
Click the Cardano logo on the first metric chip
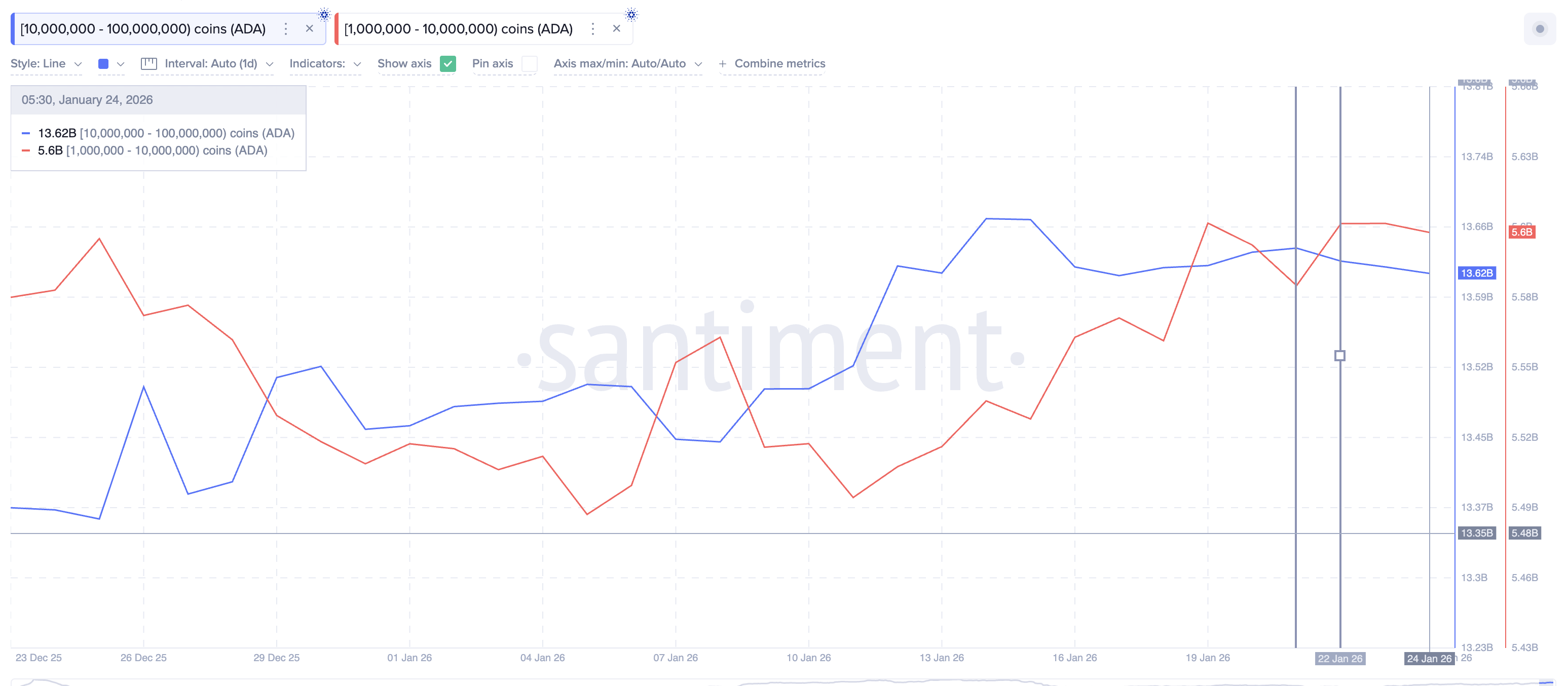click(324, 14)
